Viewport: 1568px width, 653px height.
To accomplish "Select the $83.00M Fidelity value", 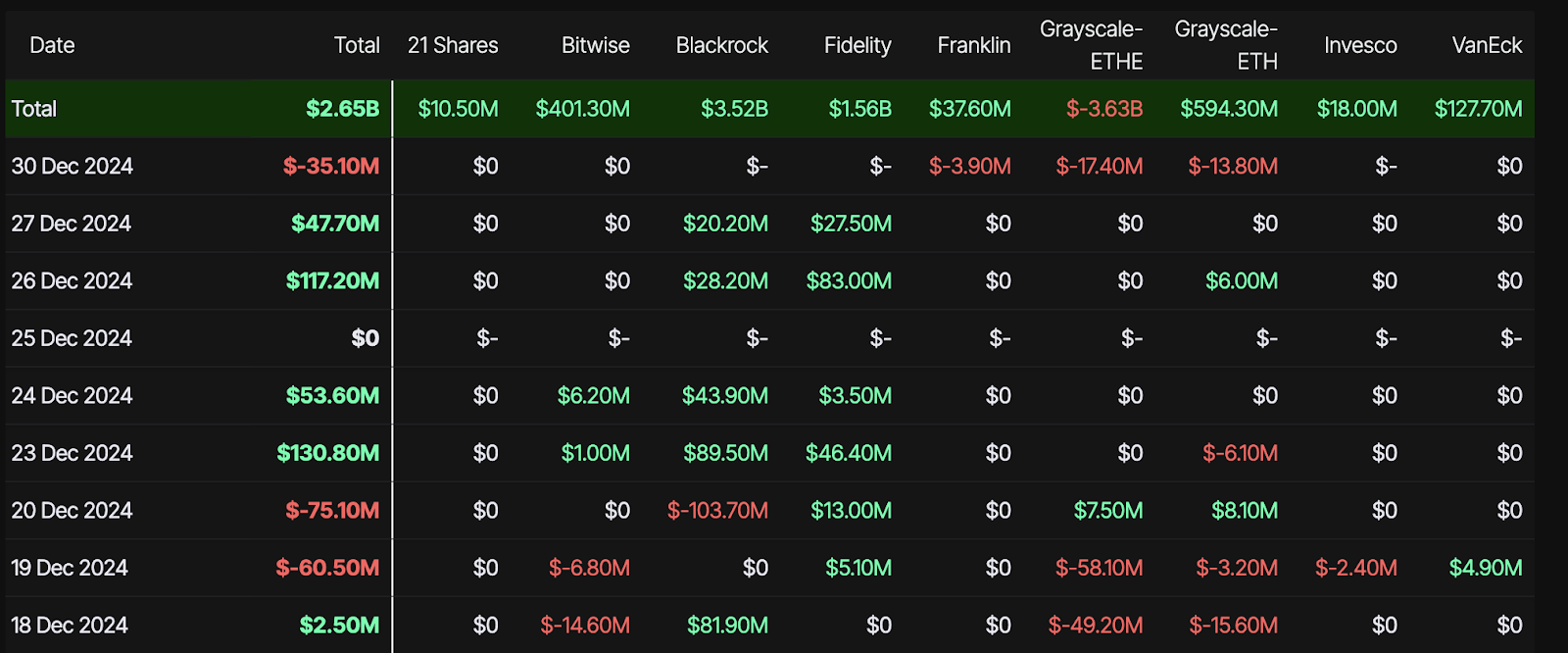I will click(849, 280).
